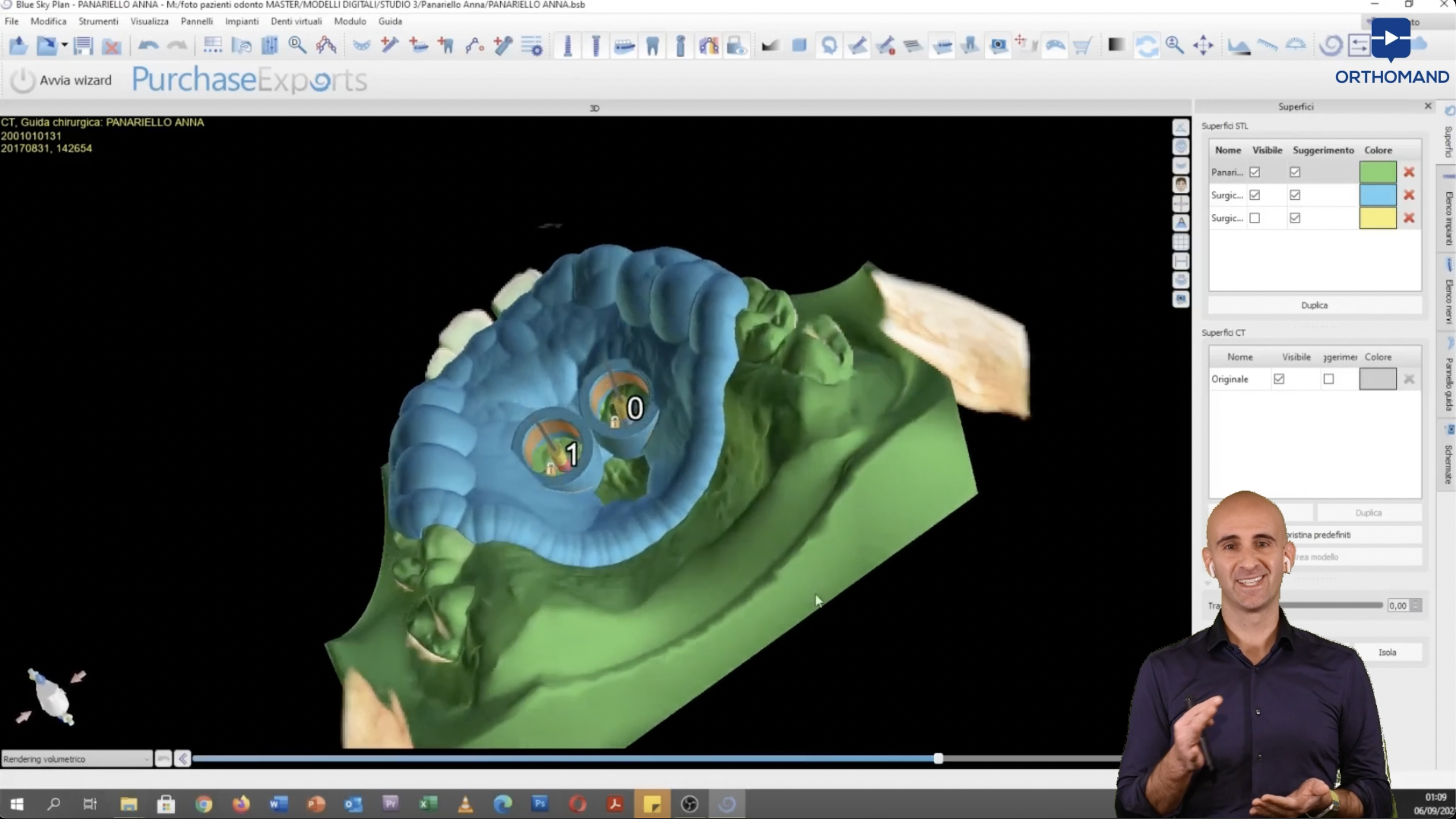This screenshot has width=1456, height=819.
Task: Toggle the tooth visibility toolbar icon
Action: click(x=652, y=45)
